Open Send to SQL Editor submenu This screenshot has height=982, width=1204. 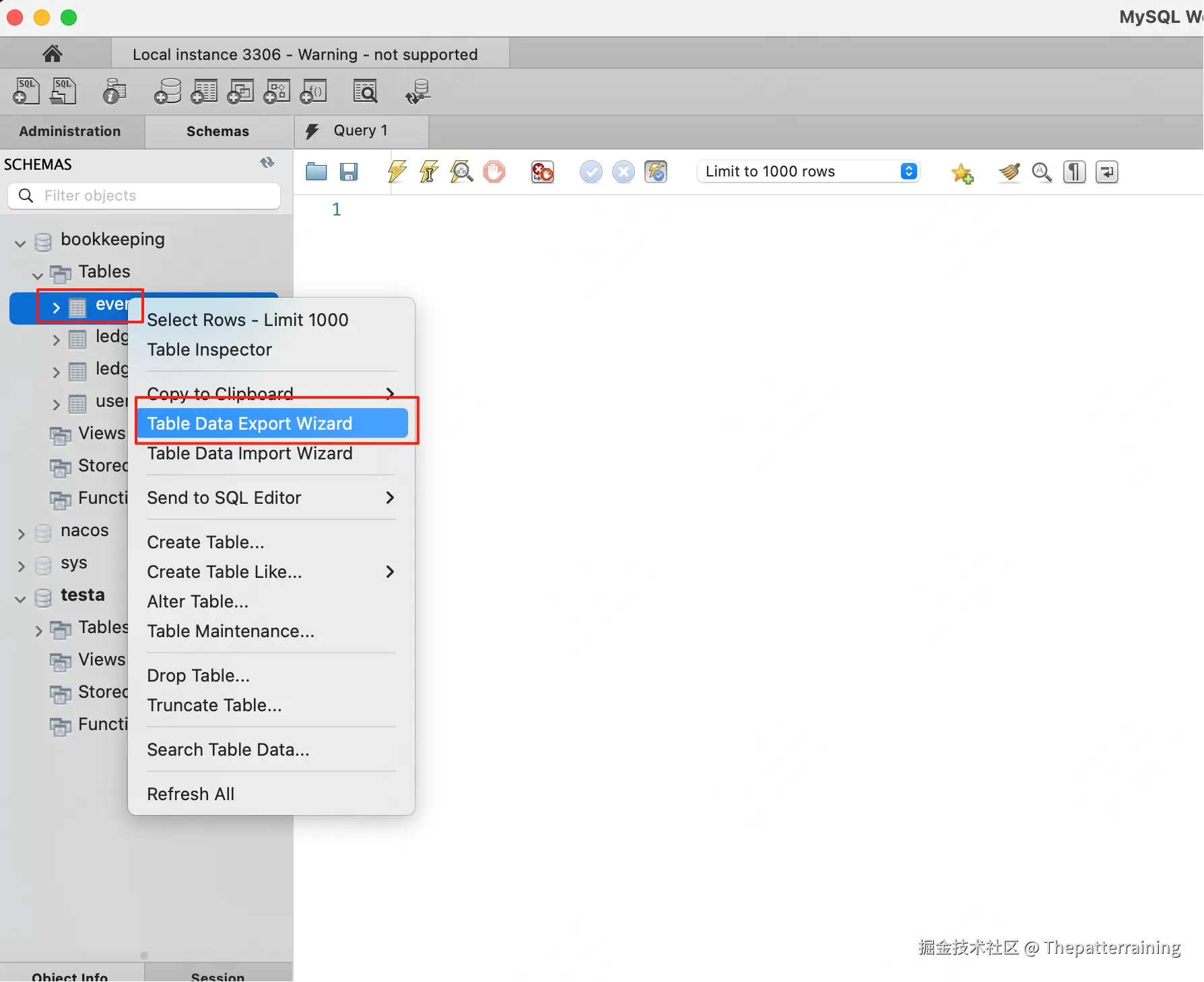click(x=272, y=498)
